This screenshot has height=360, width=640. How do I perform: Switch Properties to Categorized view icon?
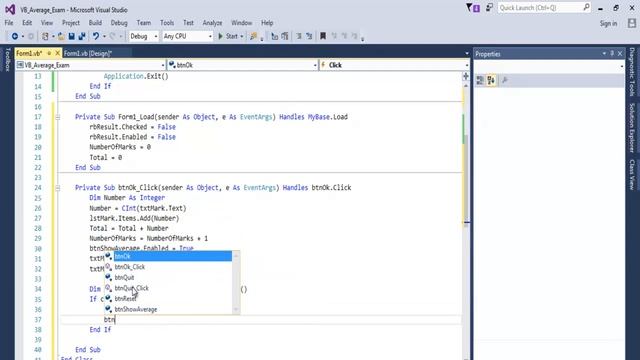click(x=480, y=80)
